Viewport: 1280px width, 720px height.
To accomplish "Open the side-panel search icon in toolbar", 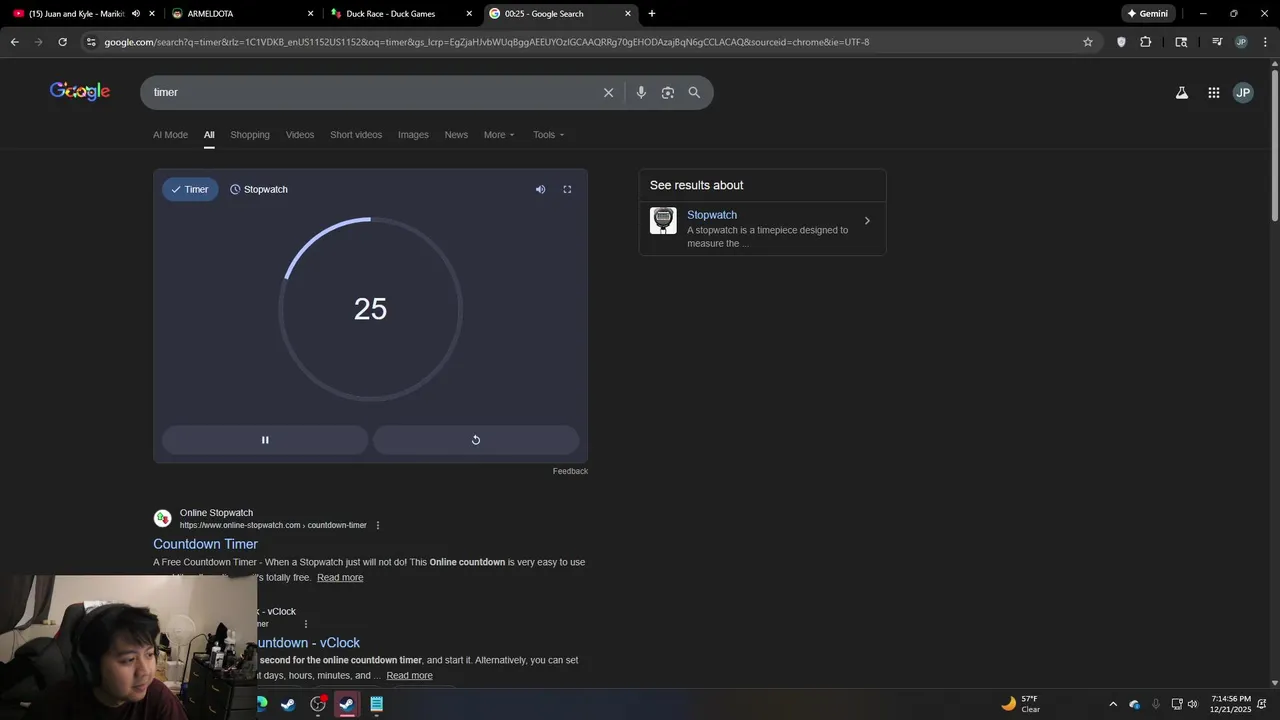I will click(1181, 42).
